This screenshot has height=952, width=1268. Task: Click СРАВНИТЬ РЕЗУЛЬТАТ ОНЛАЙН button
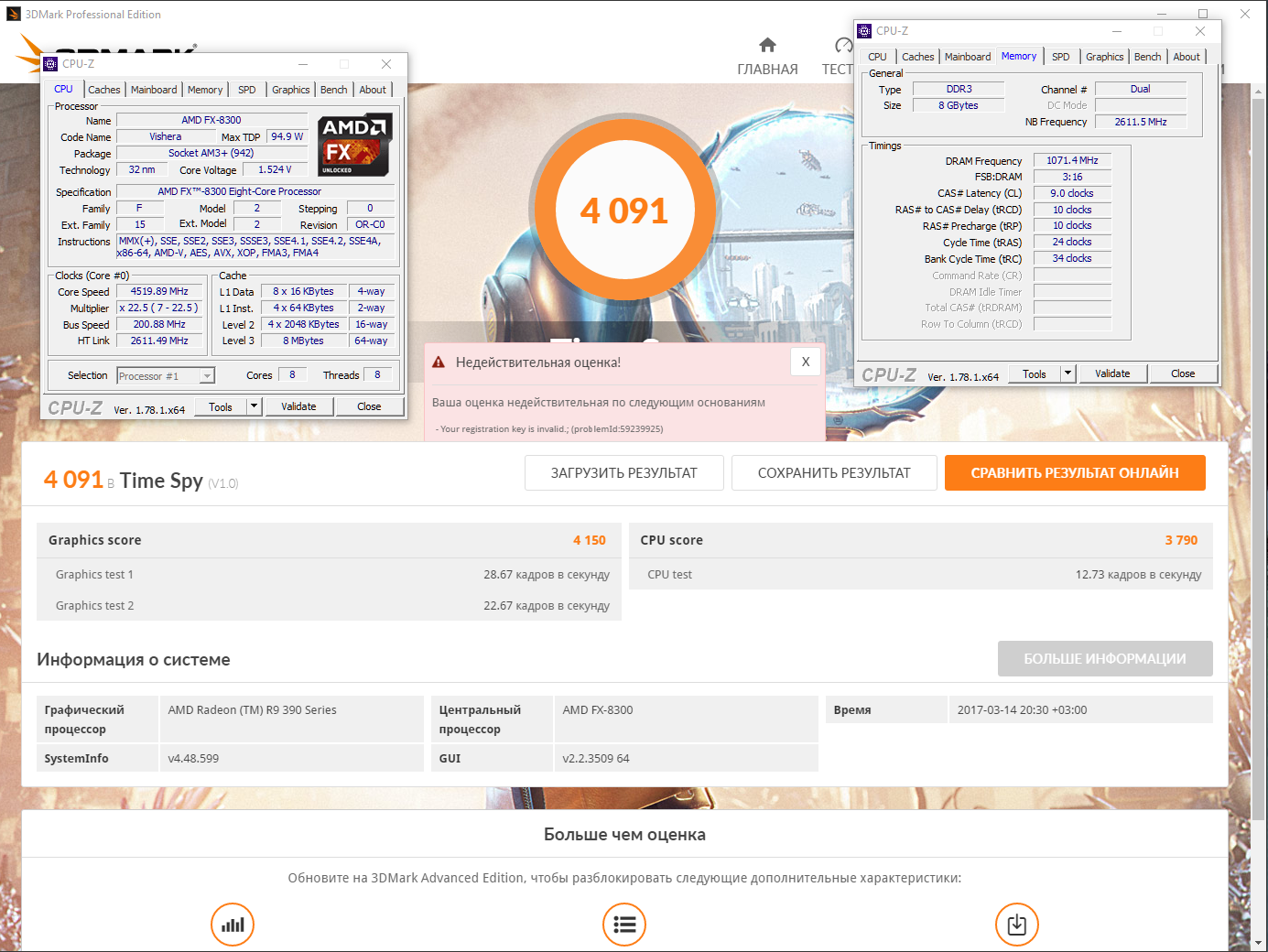1075,473
